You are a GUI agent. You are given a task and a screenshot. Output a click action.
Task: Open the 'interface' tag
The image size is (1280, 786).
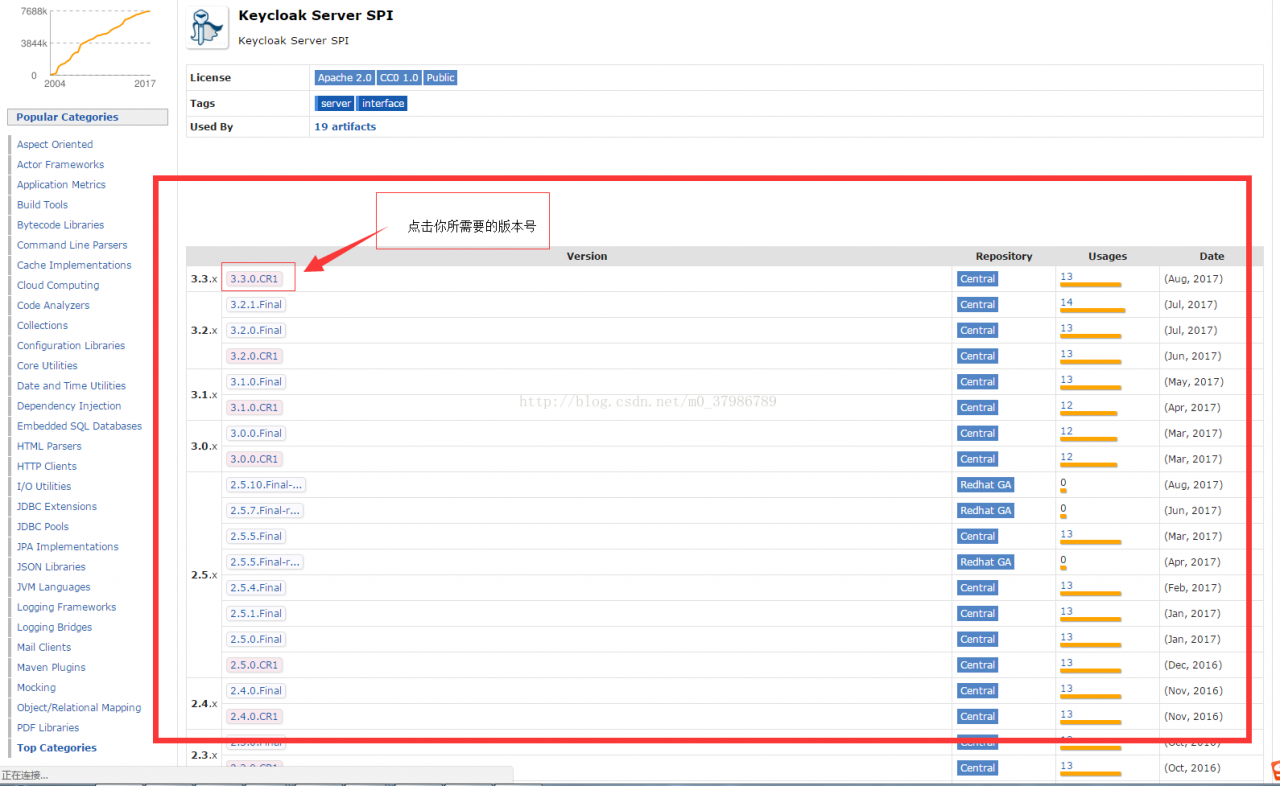pos(383,103)
